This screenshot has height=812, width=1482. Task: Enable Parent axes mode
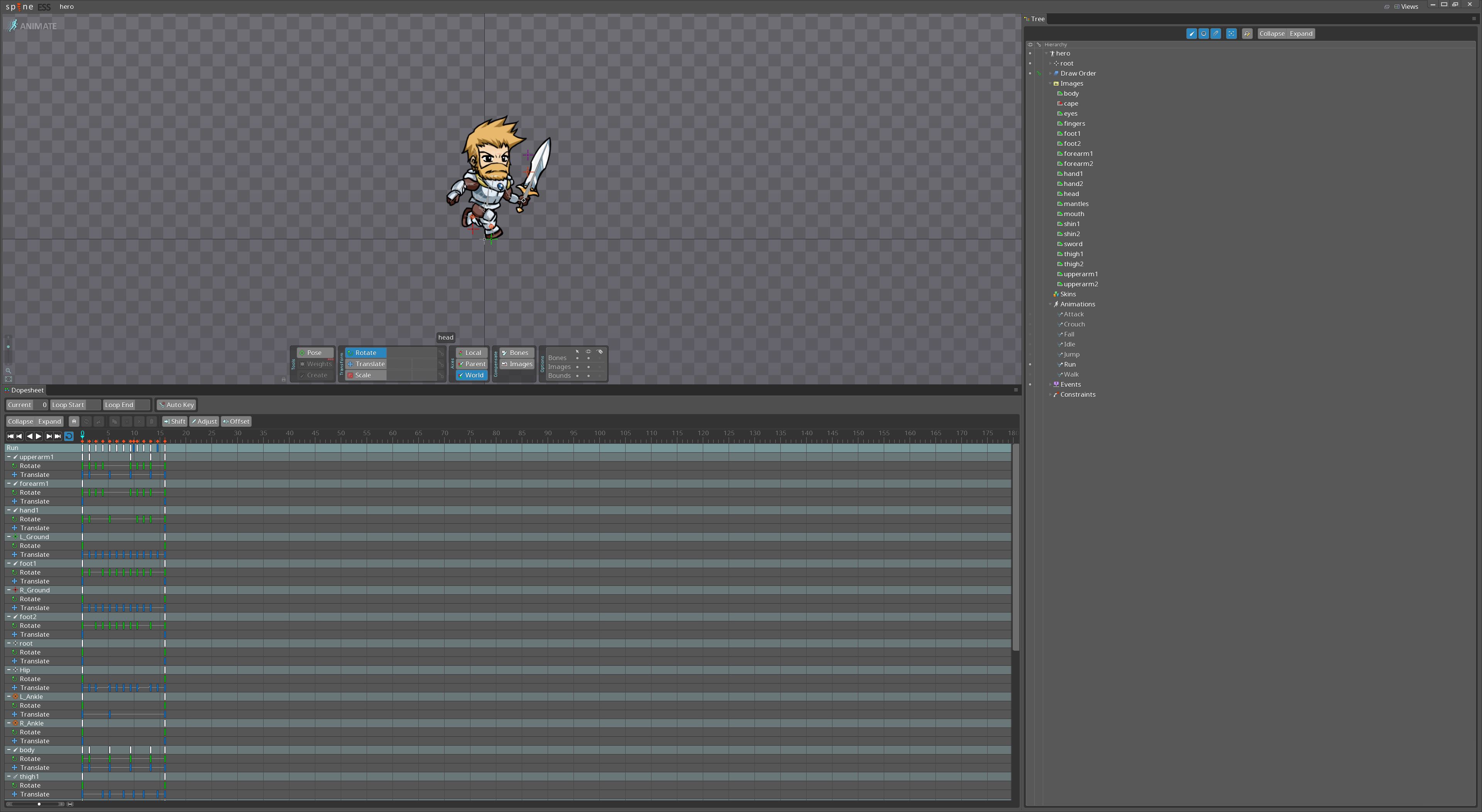pyautogui.click(x=471, y=364)
